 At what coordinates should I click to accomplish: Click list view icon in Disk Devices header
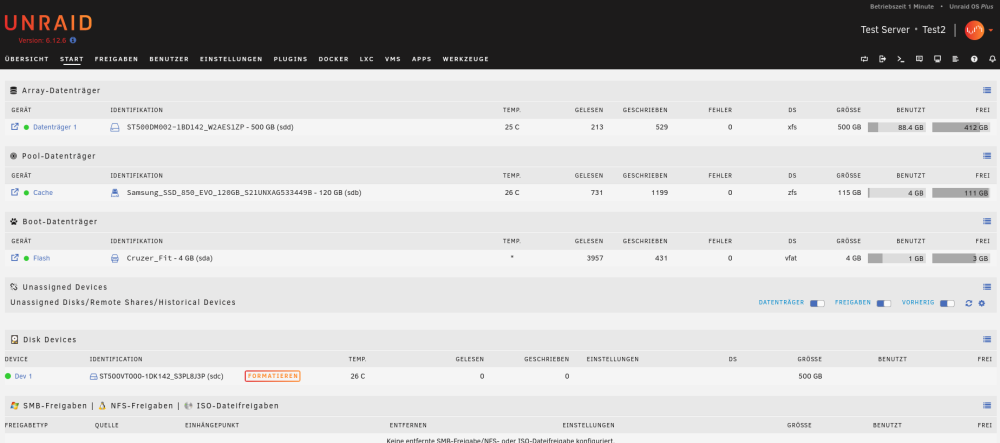(x=987, y=340)
